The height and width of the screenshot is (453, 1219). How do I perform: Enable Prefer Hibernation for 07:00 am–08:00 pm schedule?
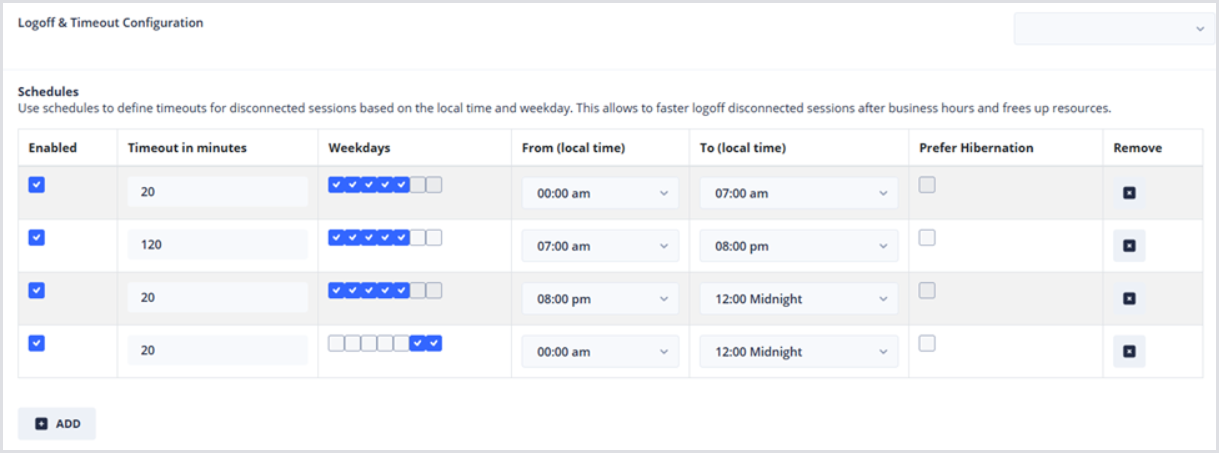(x=927, y=238)
